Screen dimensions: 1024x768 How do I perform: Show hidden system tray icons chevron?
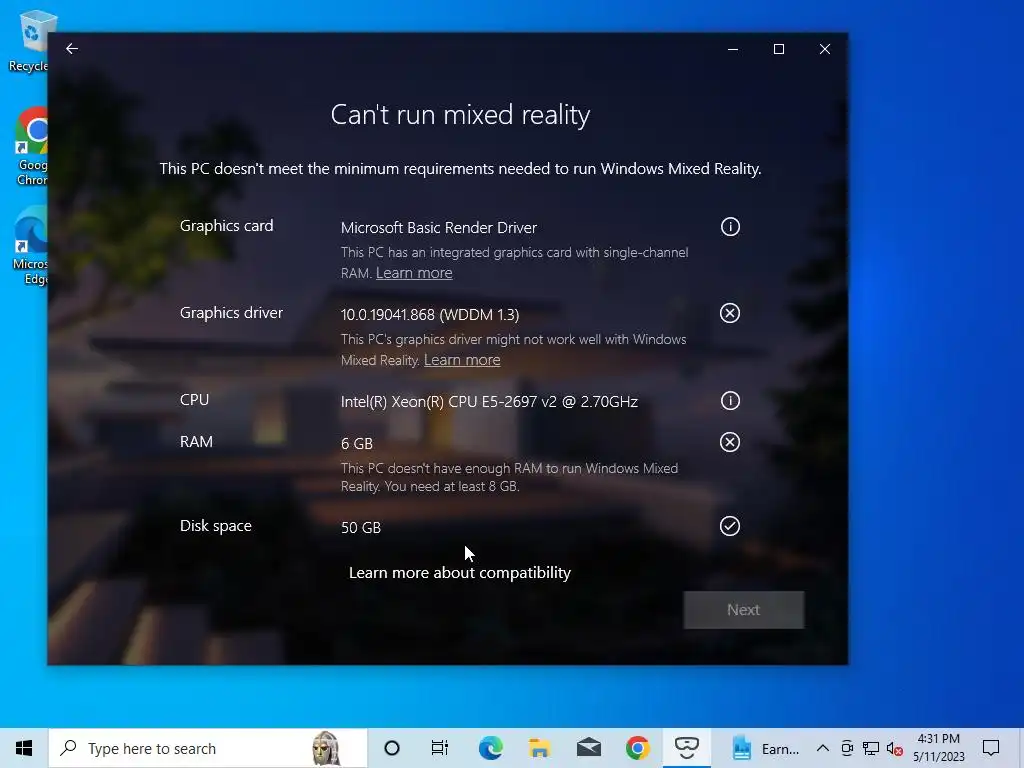[x=823, y=748]
